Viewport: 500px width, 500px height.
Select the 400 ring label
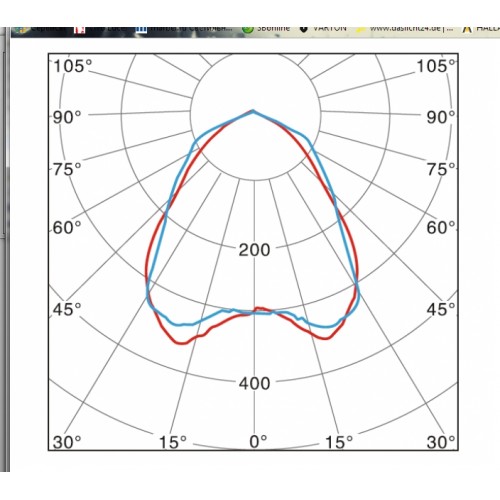coord(254,383)
